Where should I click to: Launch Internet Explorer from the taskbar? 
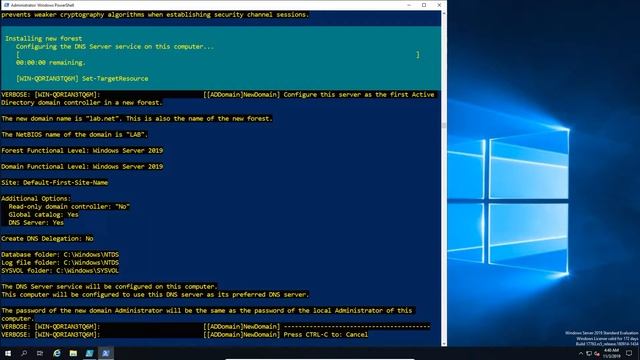point(57,353)
